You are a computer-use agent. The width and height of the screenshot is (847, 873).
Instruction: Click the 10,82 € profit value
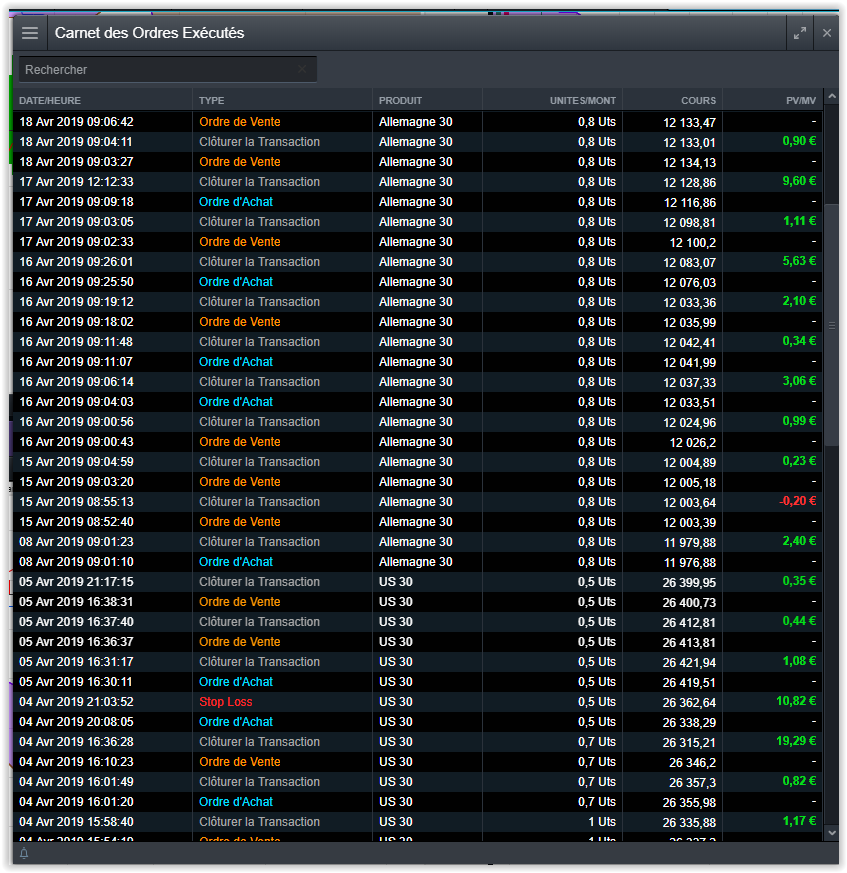point(796,702)
